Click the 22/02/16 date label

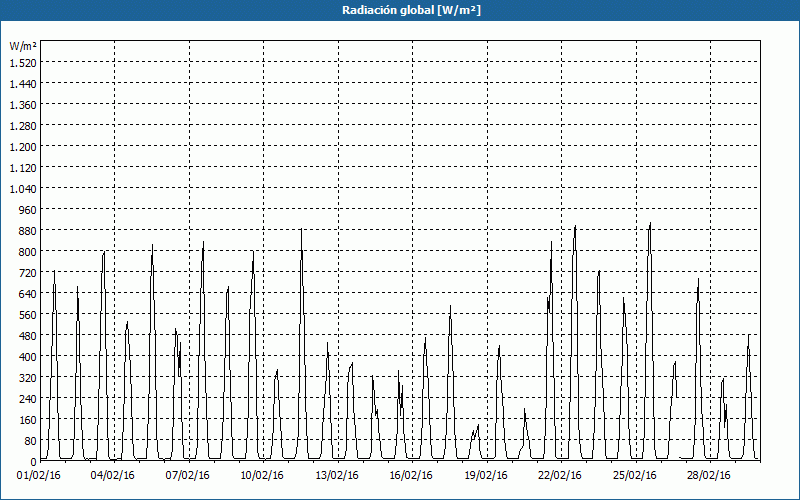click(x=560, y=475)
